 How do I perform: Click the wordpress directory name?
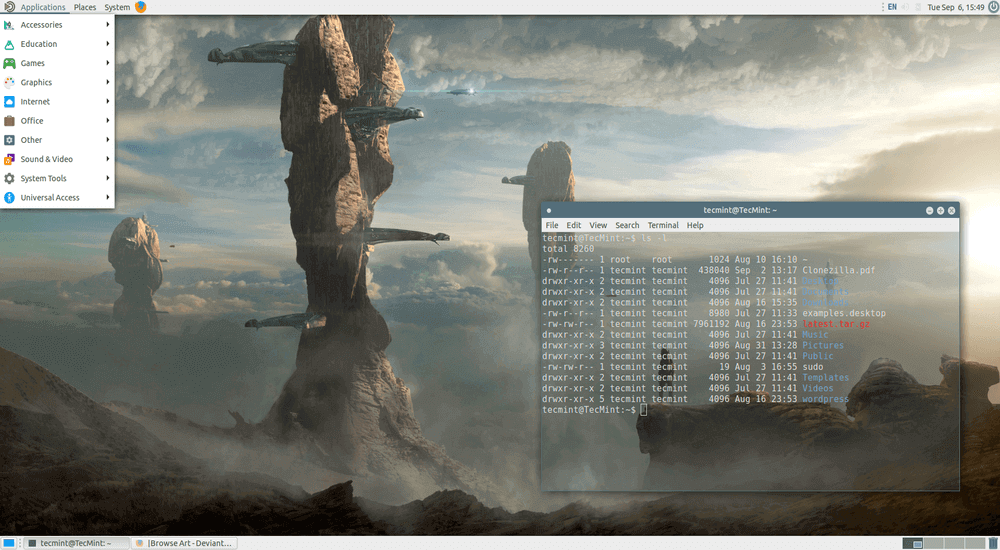825,399
